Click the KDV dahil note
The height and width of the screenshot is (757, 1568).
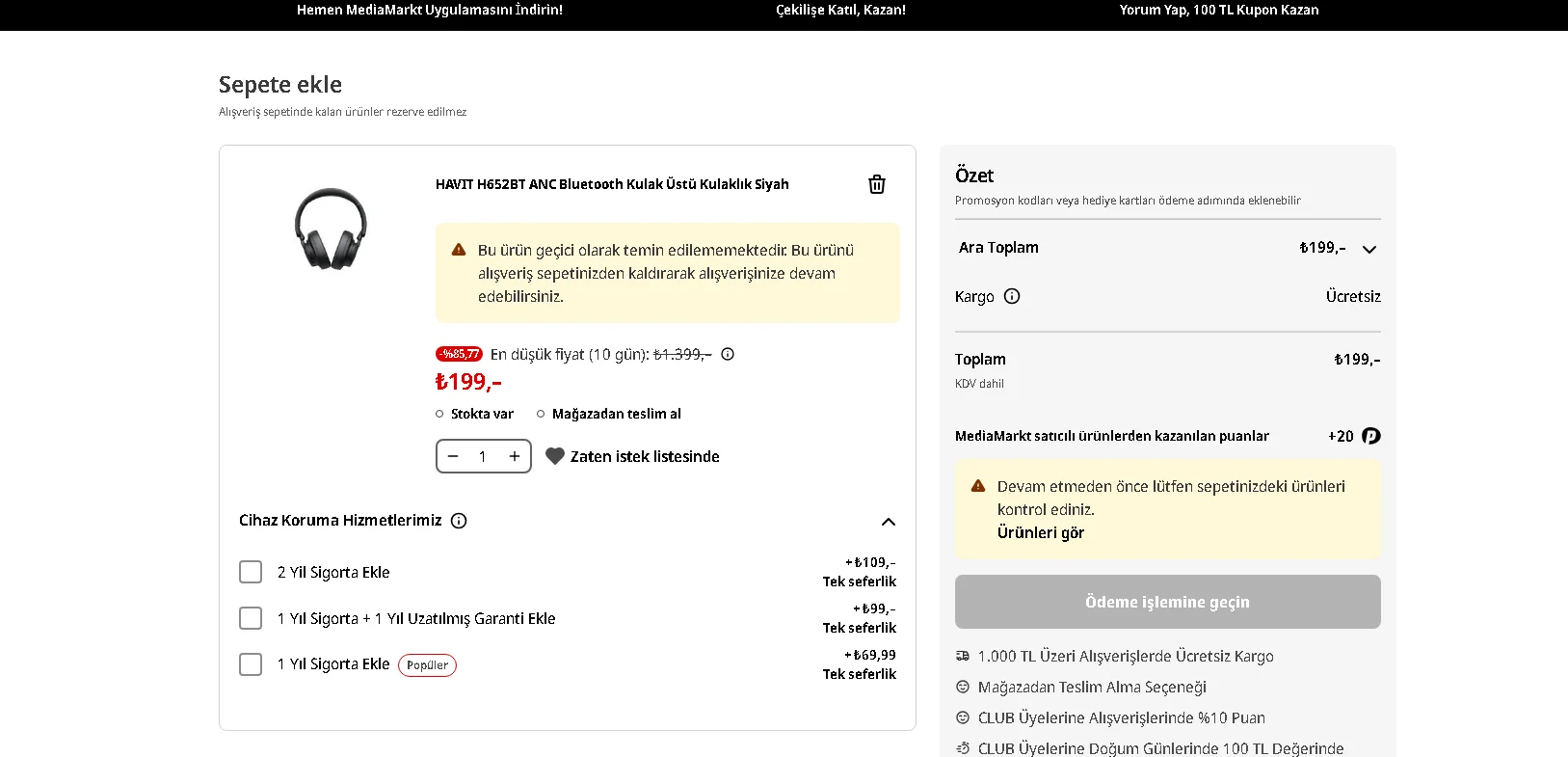[x=979, y=384]
